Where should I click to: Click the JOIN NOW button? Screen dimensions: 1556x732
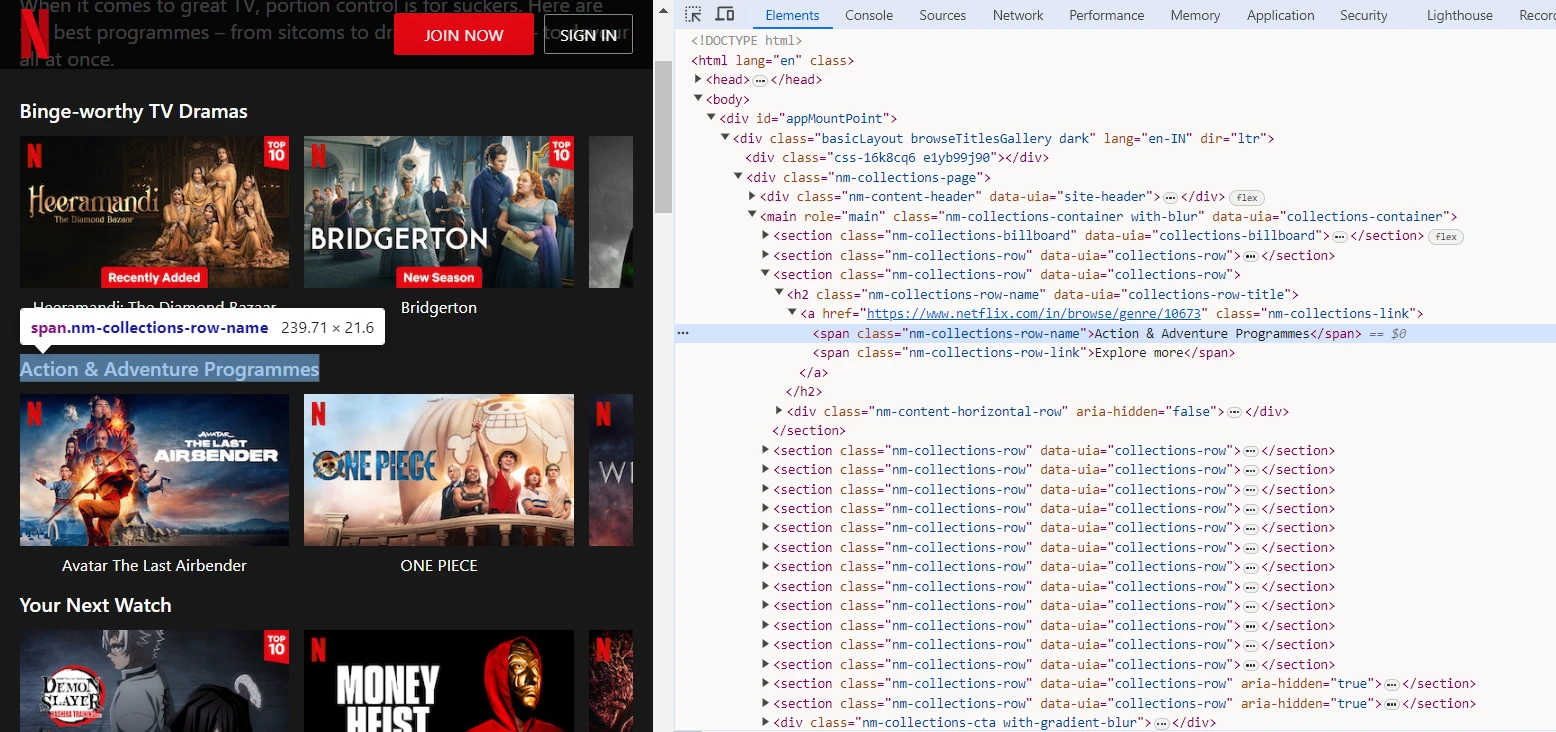pyautogui.click(x=463, y=35)
